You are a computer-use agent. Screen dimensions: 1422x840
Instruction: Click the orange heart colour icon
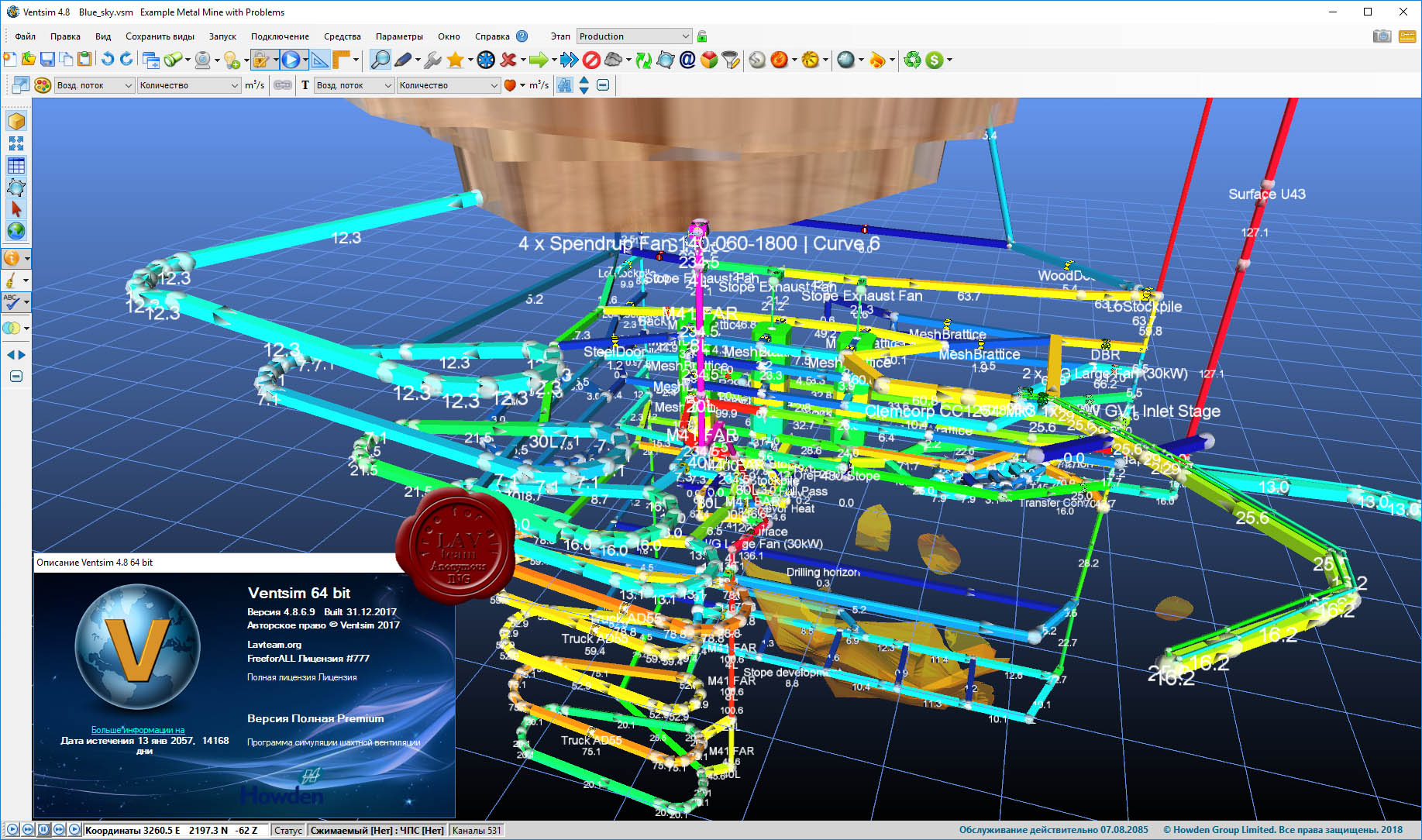[x=510, y=85]
